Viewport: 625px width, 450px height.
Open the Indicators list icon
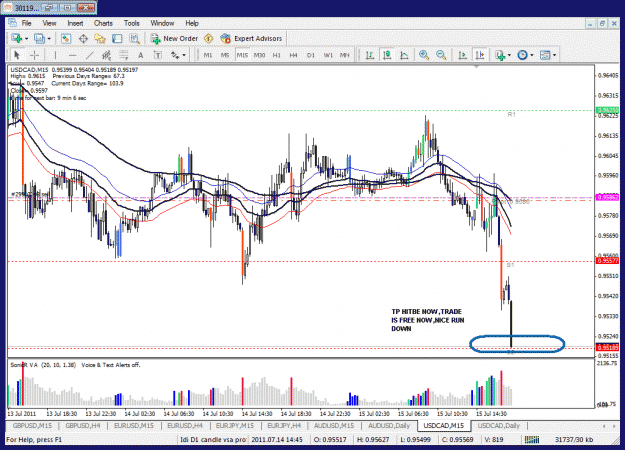500,55
